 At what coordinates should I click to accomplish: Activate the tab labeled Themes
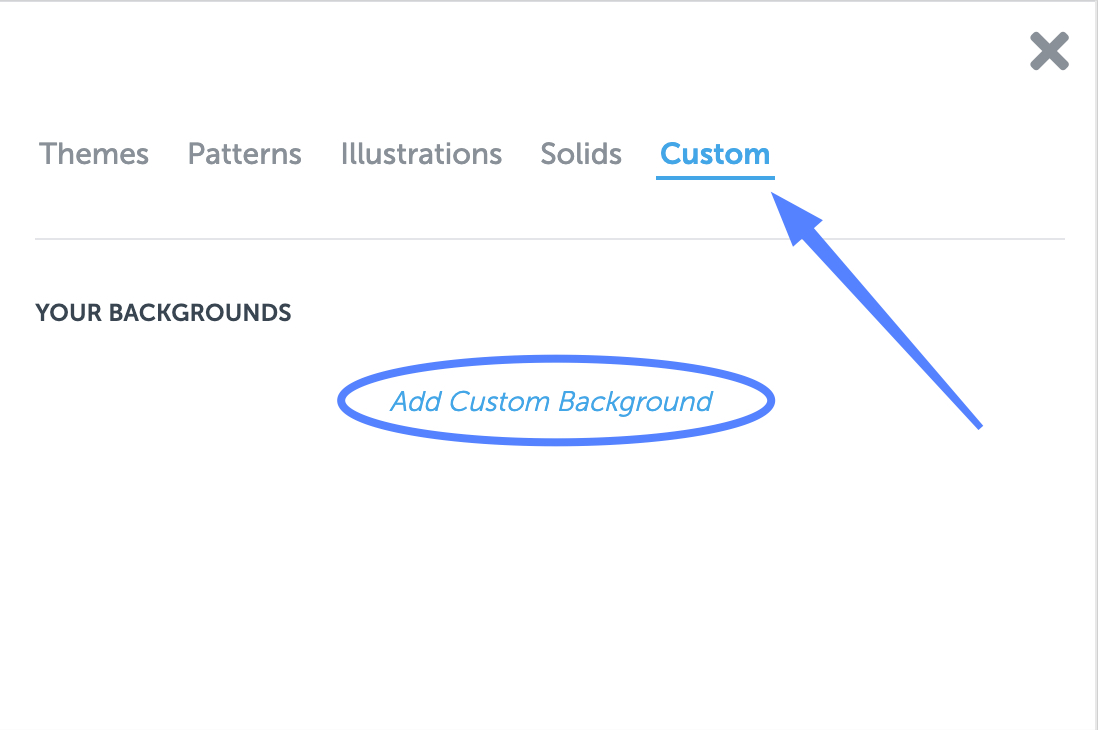point(94,154)
